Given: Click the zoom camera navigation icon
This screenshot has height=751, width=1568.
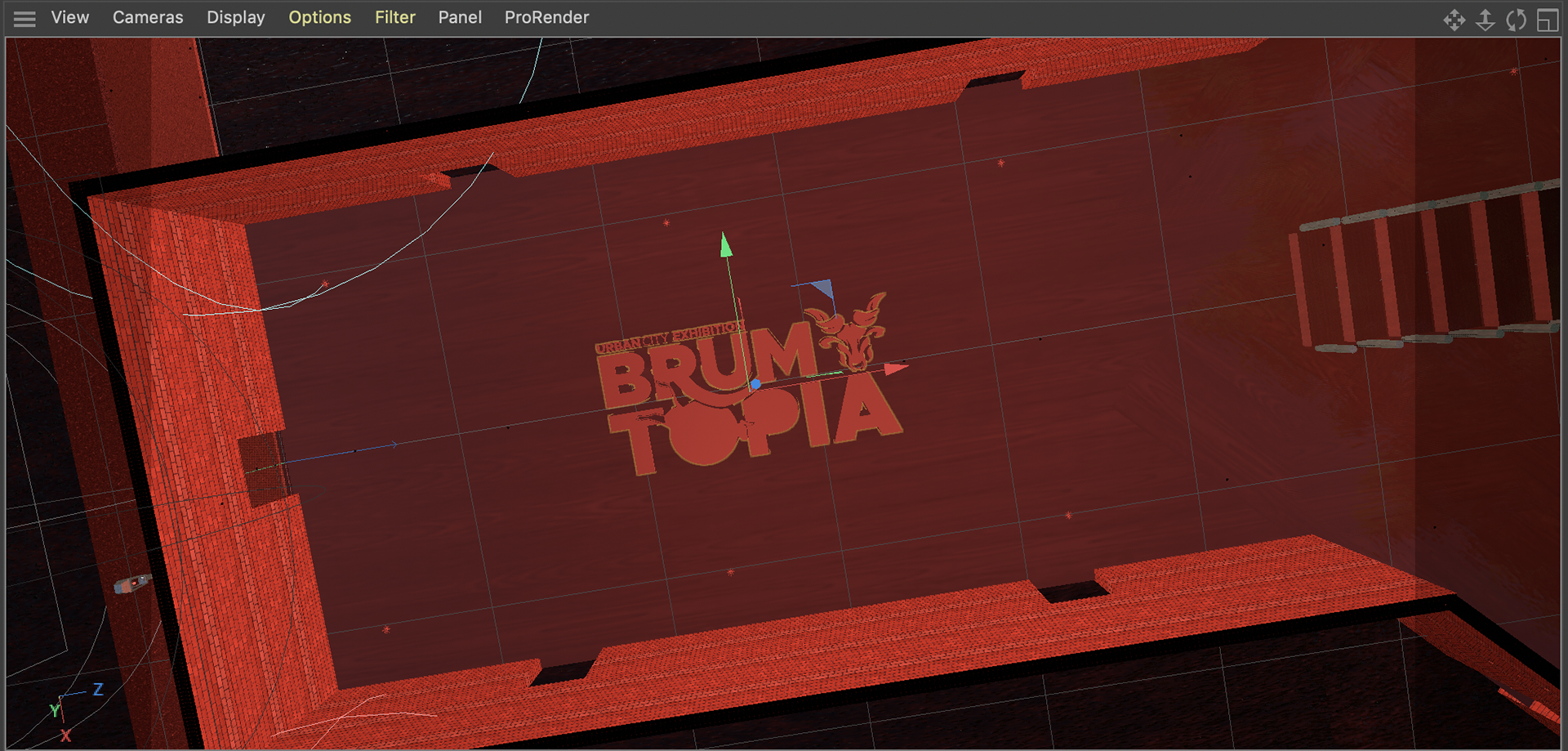Looking at the screenshot, I should [x=1486, y=20].
